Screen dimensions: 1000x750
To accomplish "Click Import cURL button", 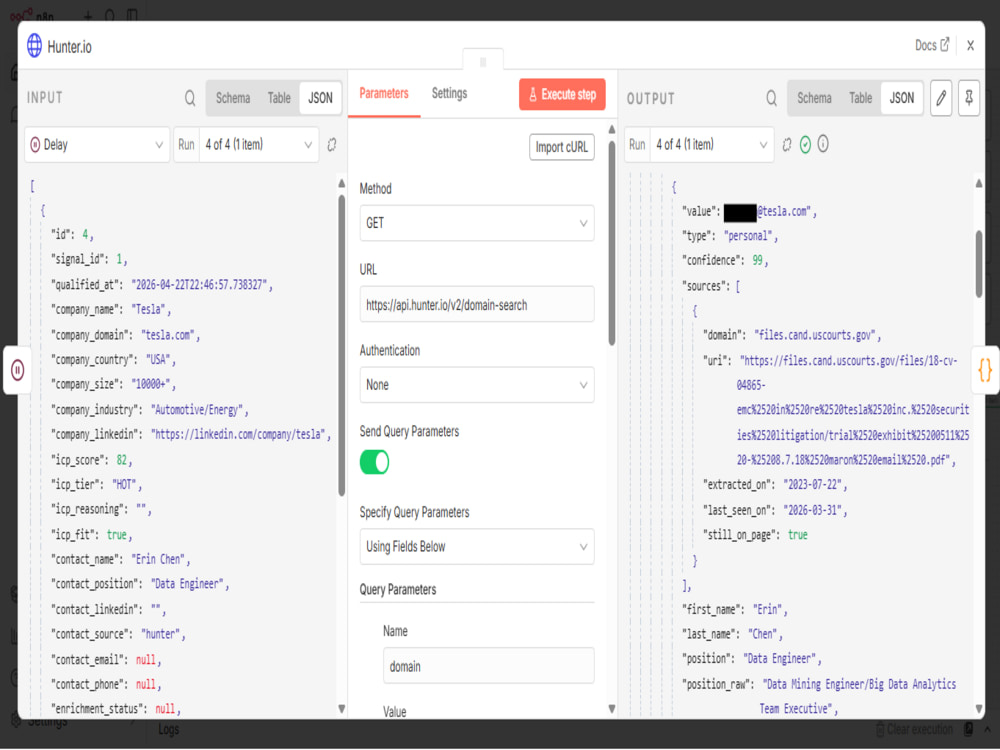I will point(562,147).
